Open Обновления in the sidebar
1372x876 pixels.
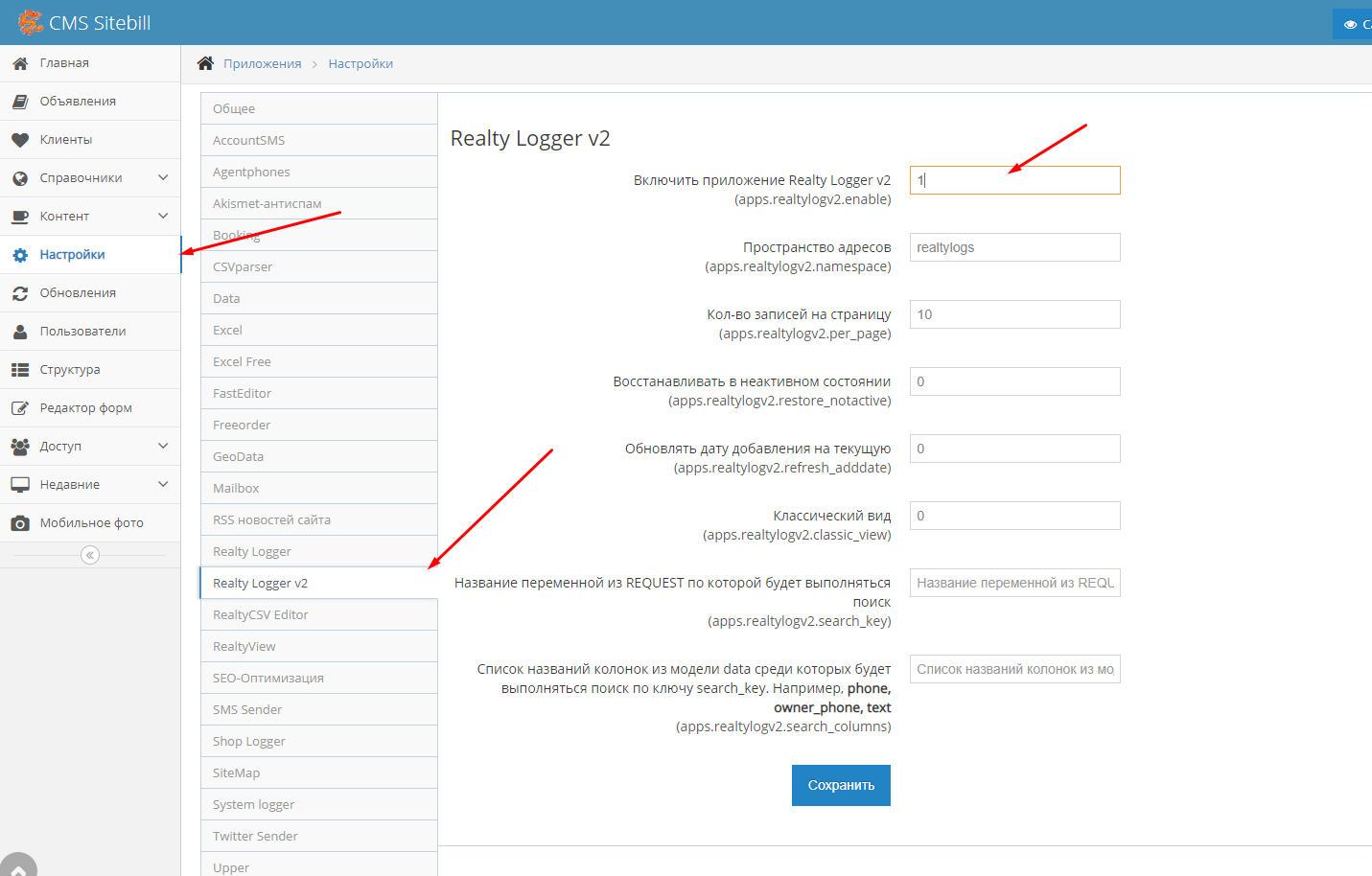click(x=90, y=293)
